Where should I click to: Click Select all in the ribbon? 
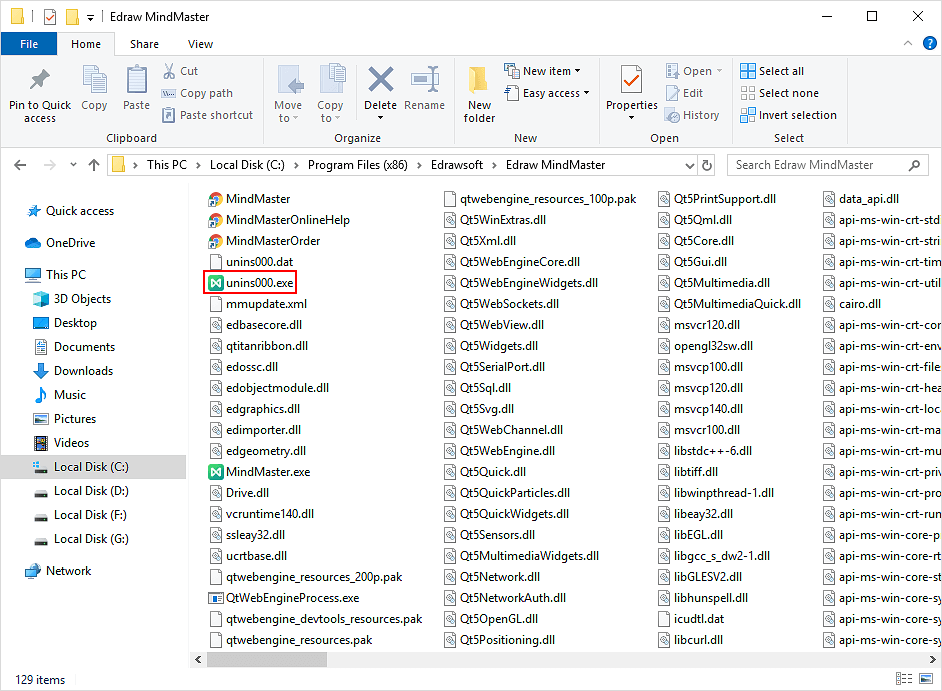point(772,71)
